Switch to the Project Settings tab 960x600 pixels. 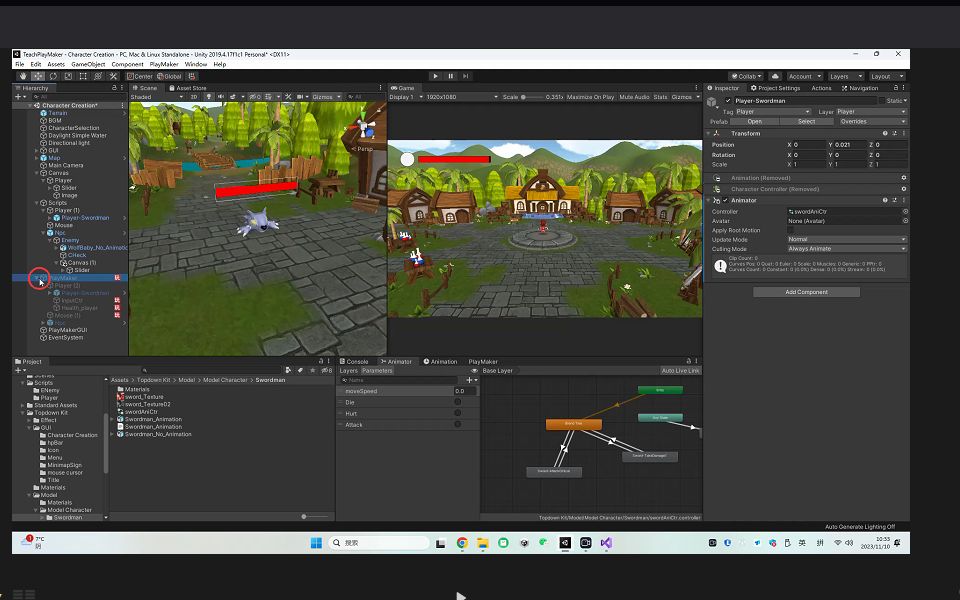[775, 88]
